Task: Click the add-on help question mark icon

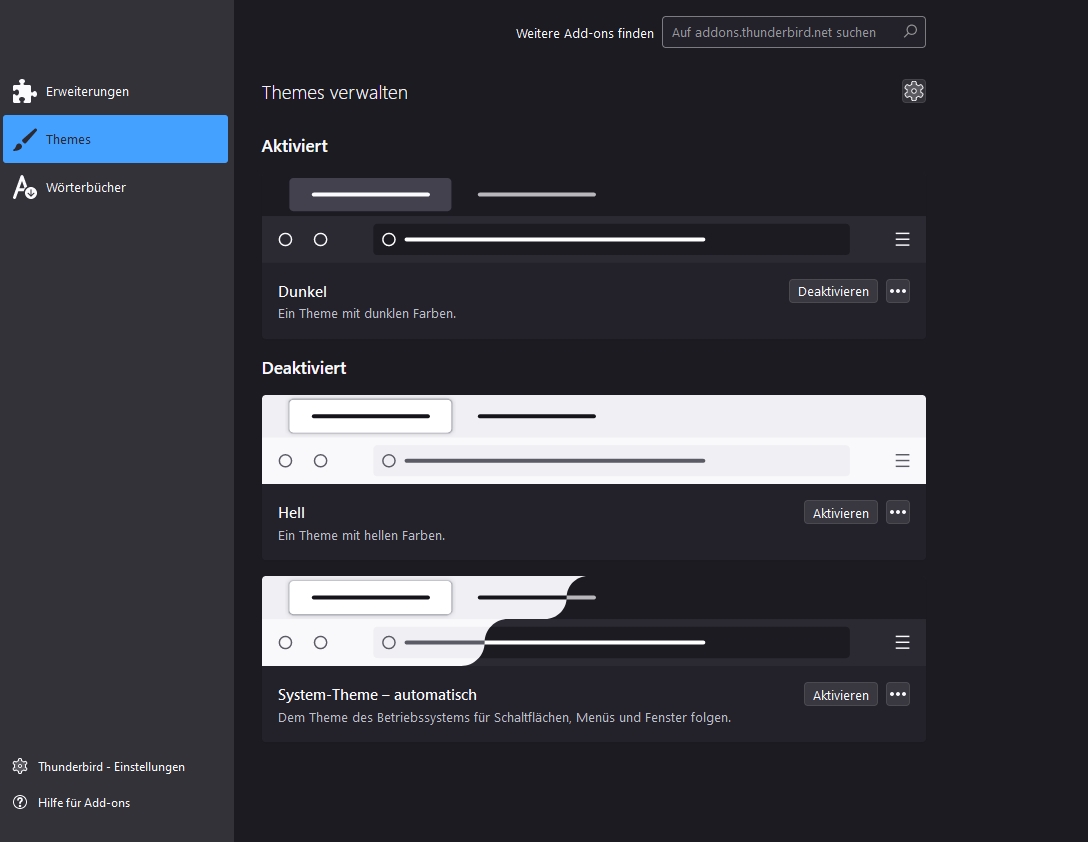Action: (x=20, y=802)
